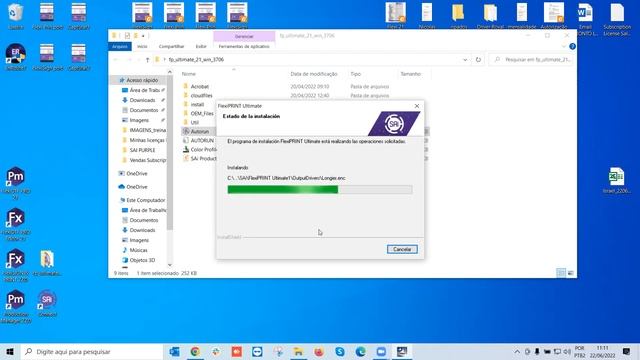This screenshot has height=360, width=640.
Task: Expand the ribbon using the chevron
Action: tap(564, 47)
